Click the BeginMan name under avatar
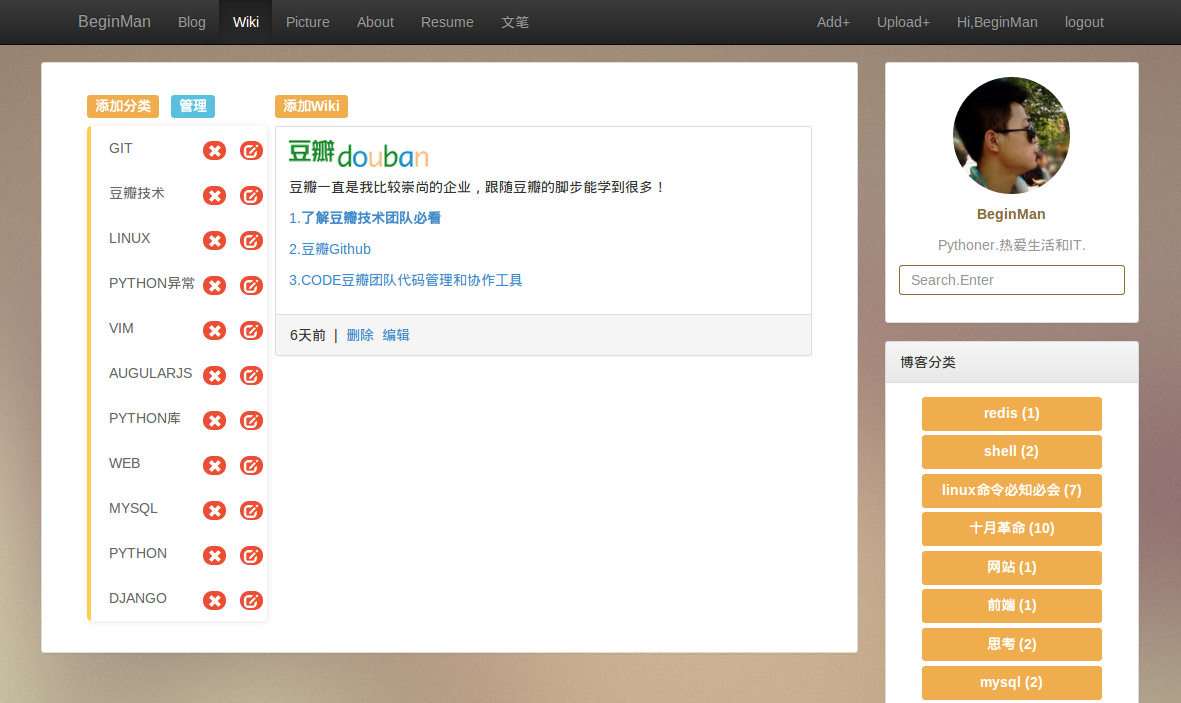1181x703 pixels. click(1011, 214)
